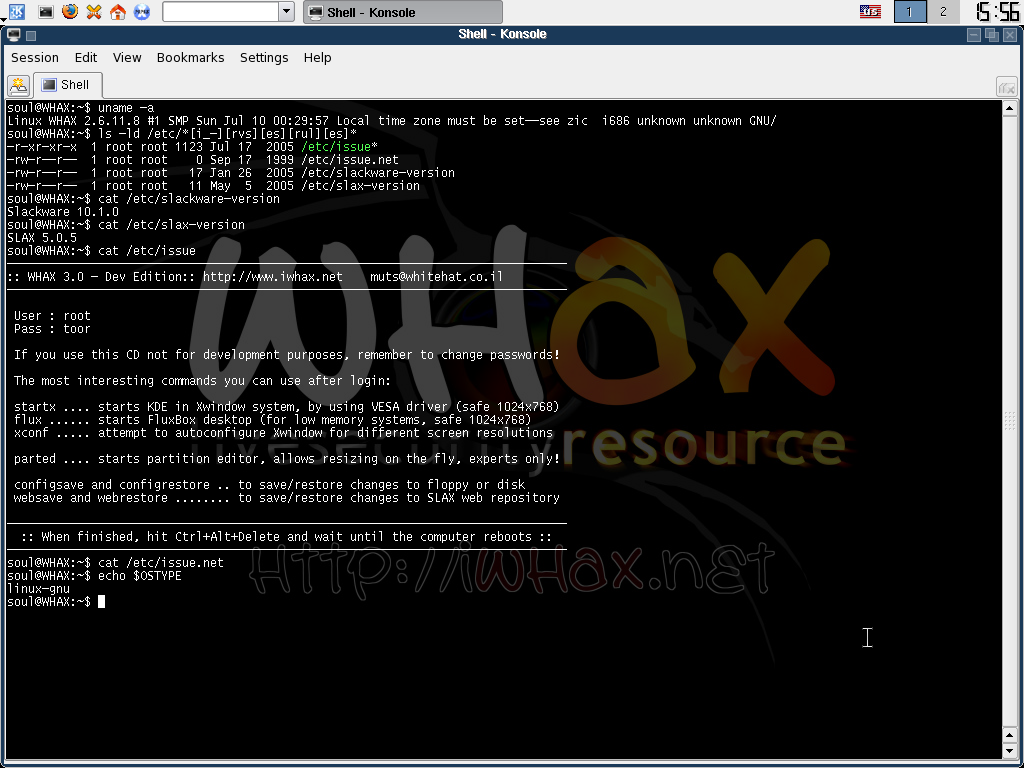The image size is (1024, 768).
Task: Click the 'User : root' line
Action: point(52,316)
